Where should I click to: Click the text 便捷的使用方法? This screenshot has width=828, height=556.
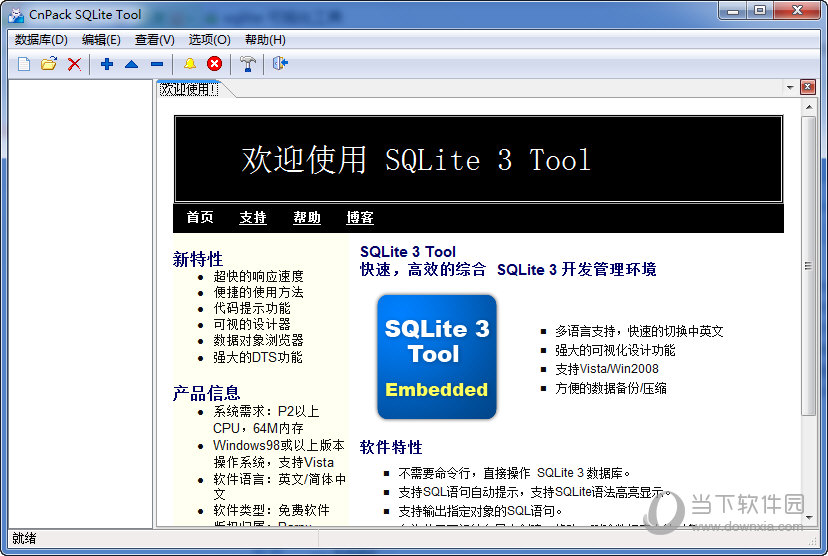pos(258,292)
